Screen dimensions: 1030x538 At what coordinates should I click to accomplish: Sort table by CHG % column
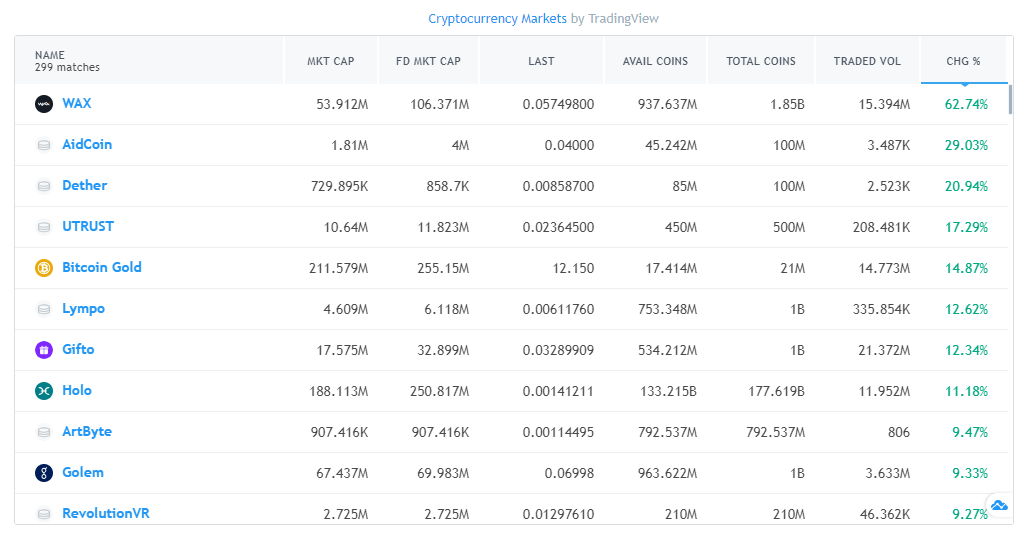tap(963, 61)
